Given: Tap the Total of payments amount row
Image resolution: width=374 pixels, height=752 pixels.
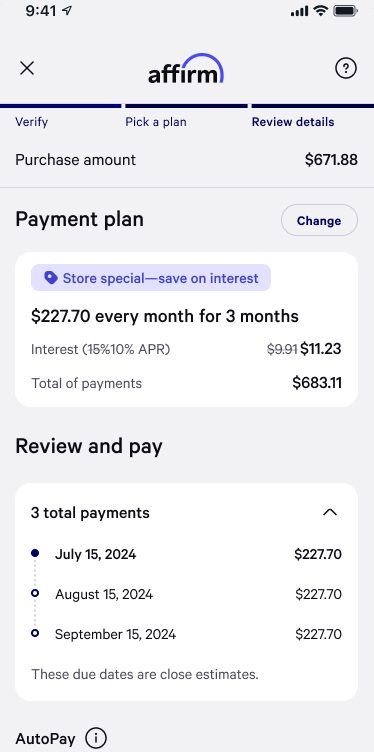Looking at the screenshot, I should [186, 383].
